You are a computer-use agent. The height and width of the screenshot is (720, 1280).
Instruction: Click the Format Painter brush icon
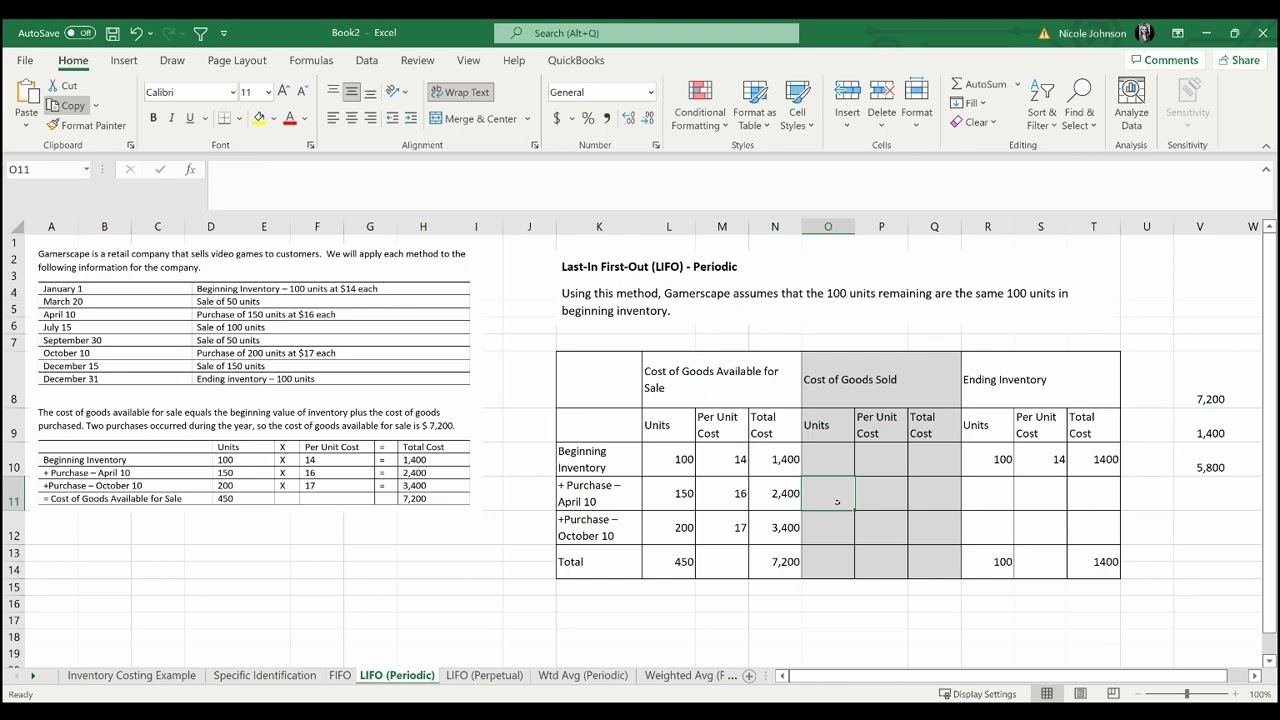pos(52,125)
